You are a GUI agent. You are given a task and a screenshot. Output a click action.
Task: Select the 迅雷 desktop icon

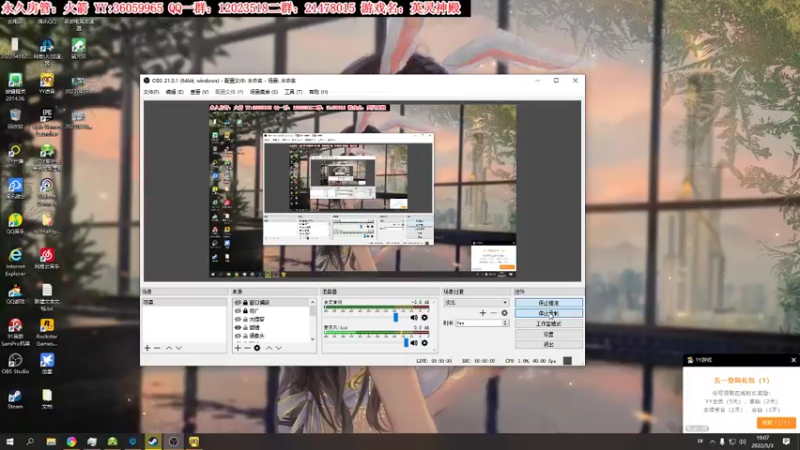click(47, 363)
